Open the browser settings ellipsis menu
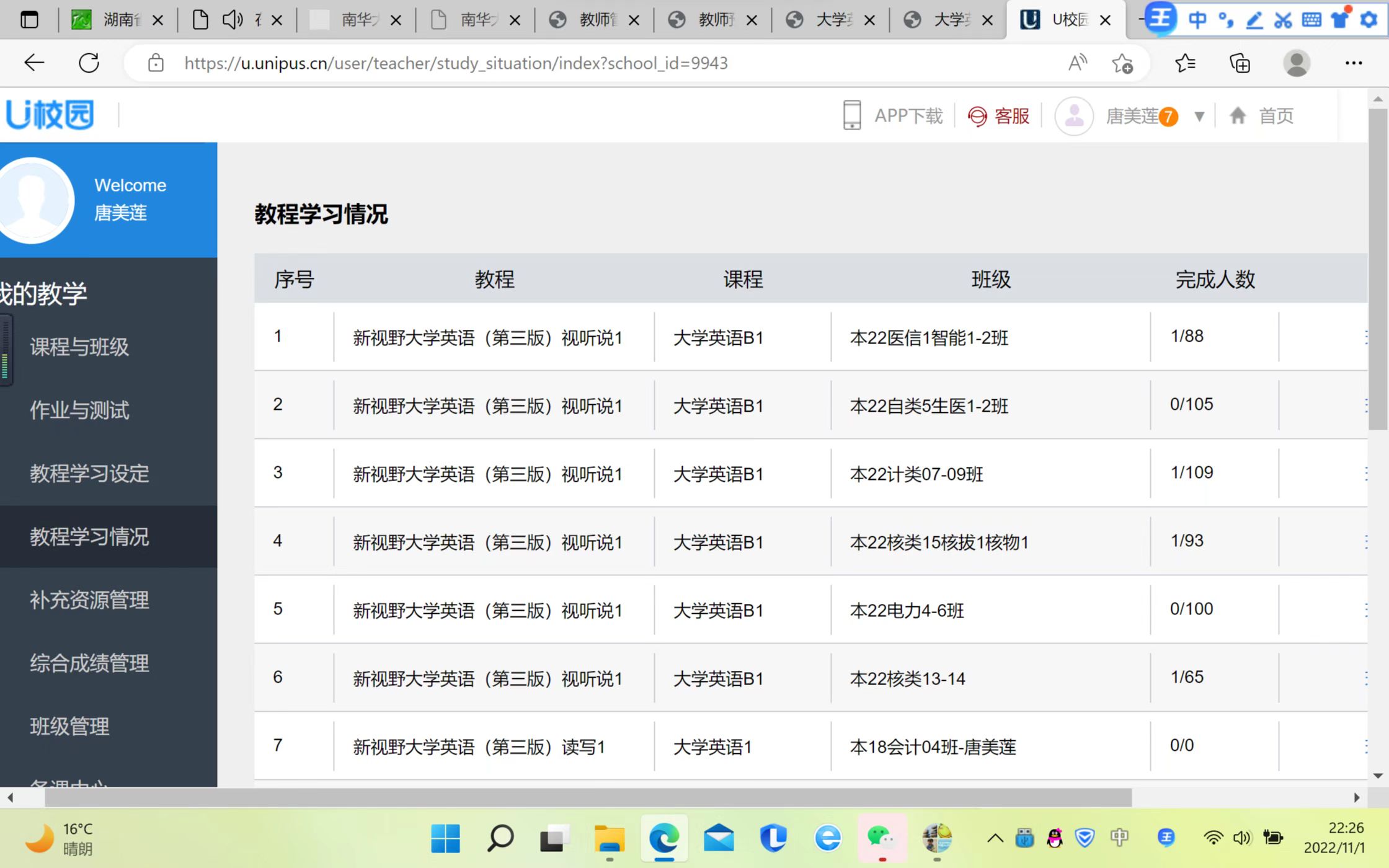The width and height of the screenshot is (1389, 868). 1353,63
